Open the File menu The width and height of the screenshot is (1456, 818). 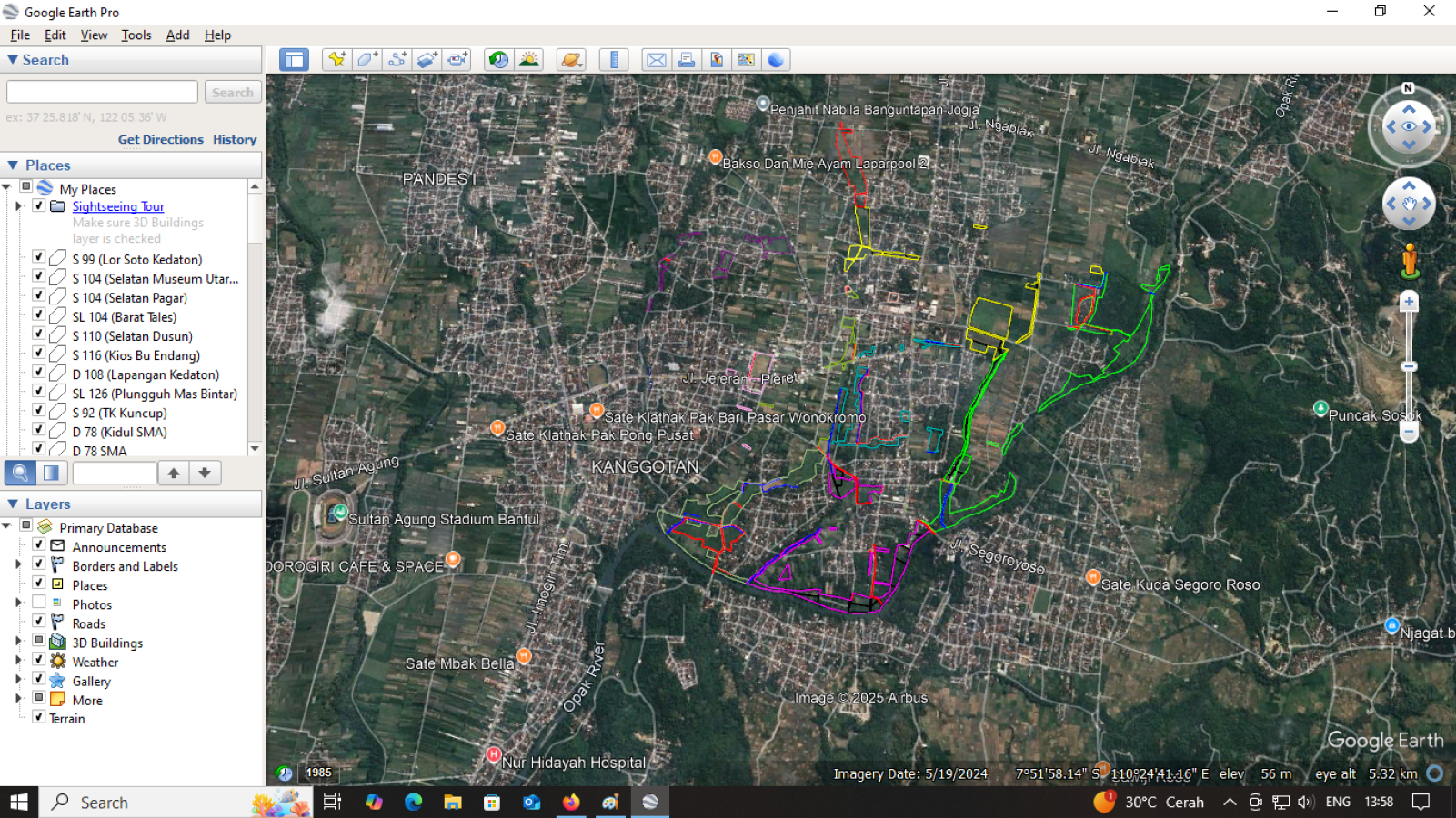(20, 35)
